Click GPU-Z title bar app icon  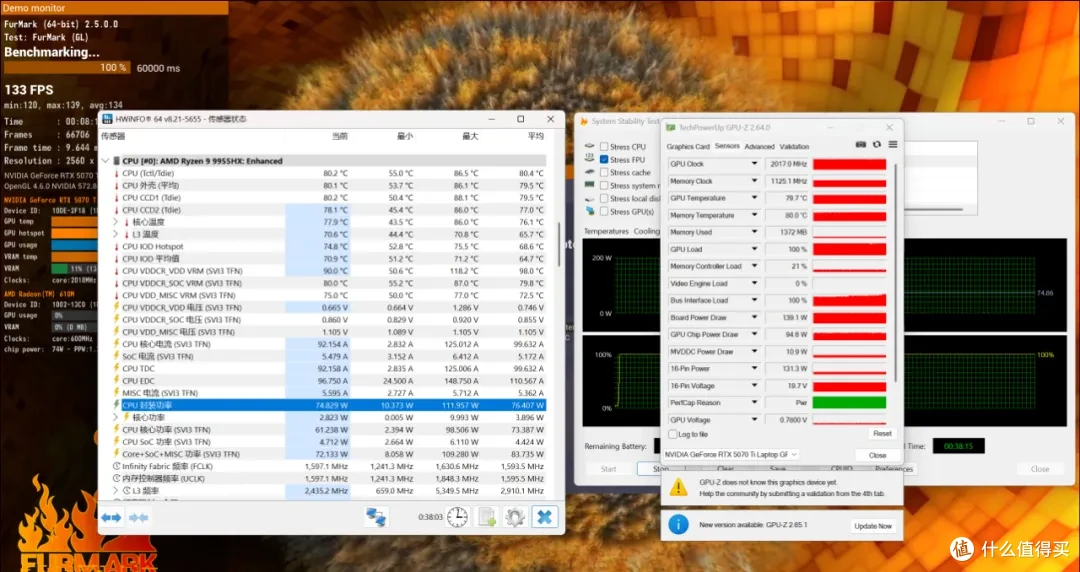click(671, 127)
